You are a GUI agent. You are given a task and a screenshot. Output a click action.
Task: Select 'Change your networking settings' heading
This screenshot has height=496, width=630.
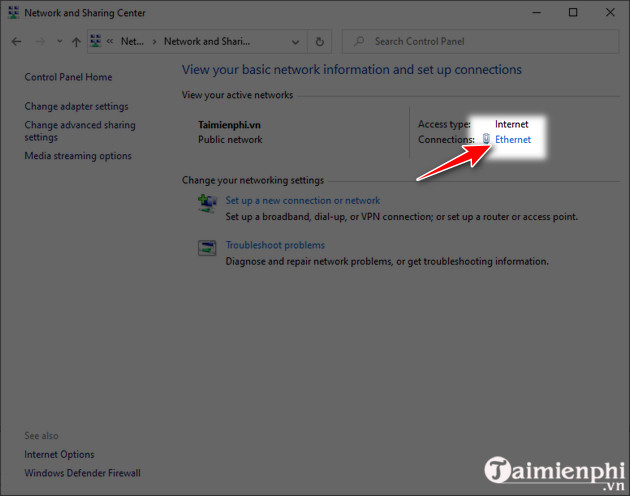click(x=253, y=180)
